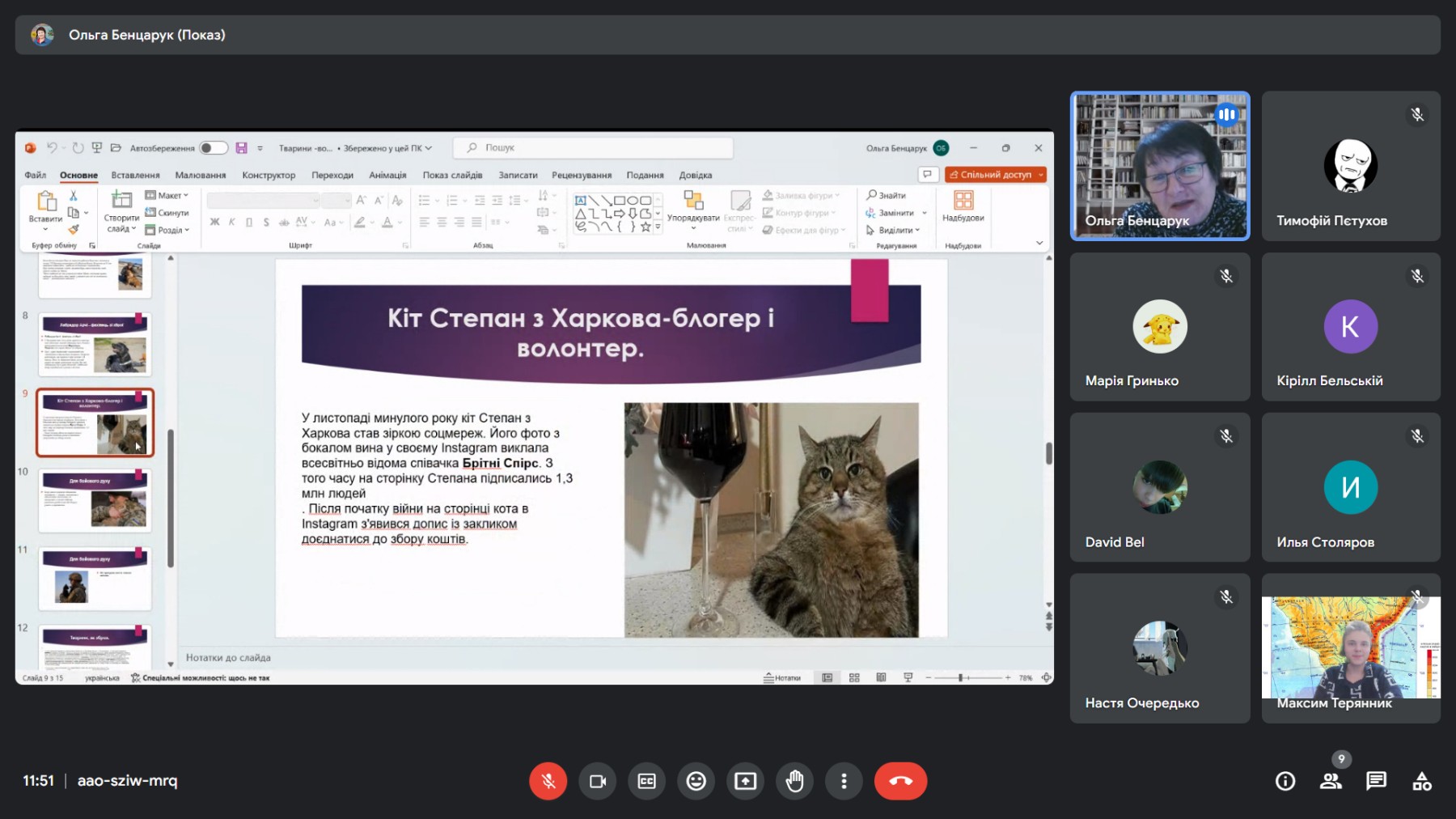
Task: Select the Максим Терянник video tile
Action: tap(1351, 648)
